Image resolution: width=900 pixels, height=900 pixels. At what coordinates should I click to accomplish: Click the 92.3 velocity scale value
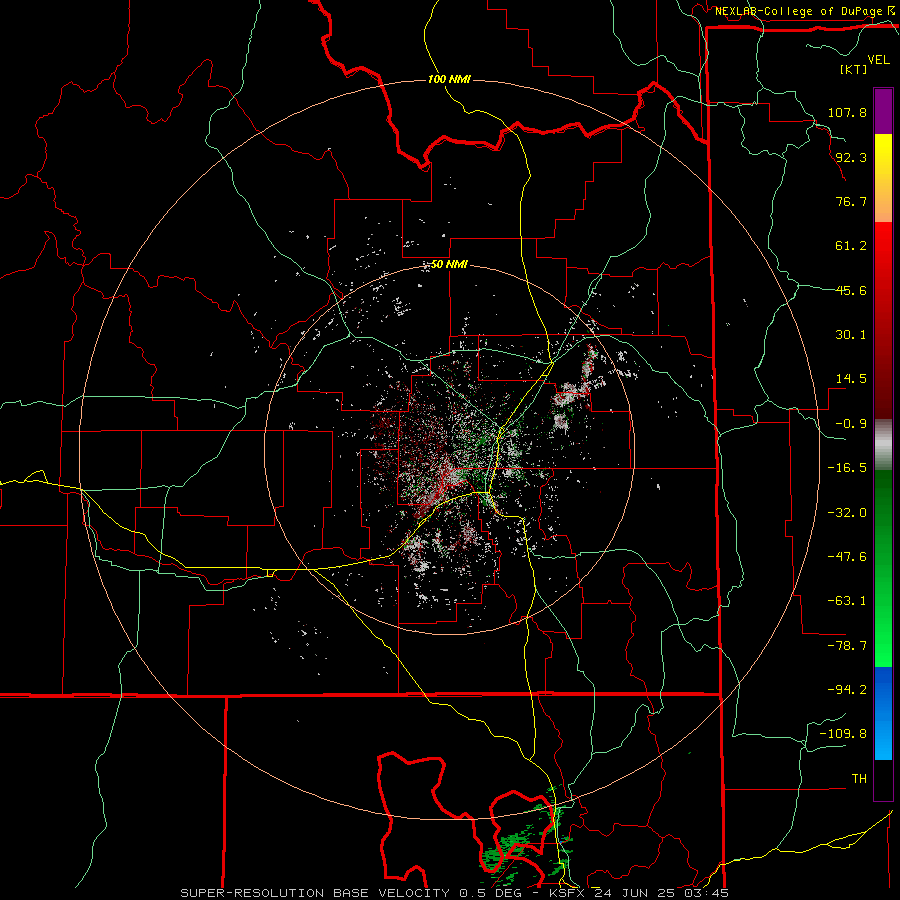tap(851, 157)
